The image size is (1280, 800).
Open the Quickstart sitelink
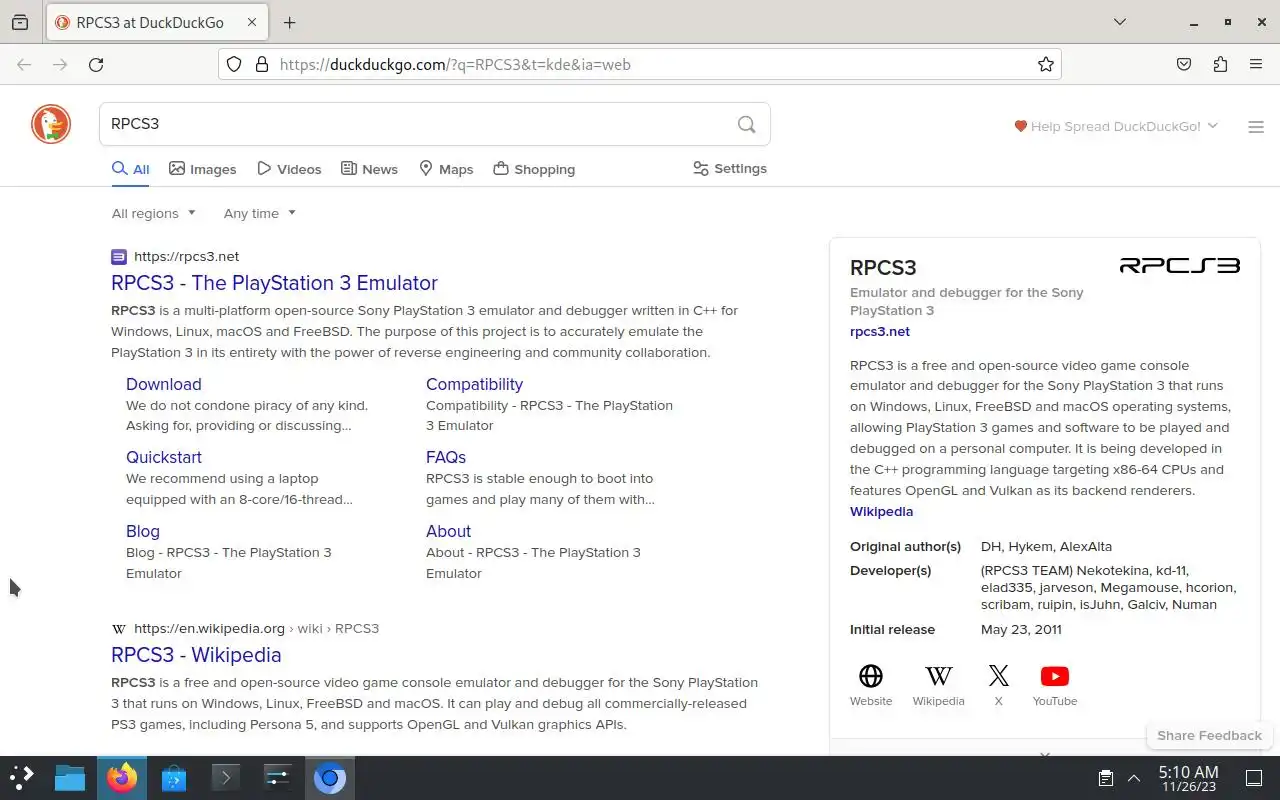tap(164, 457)
